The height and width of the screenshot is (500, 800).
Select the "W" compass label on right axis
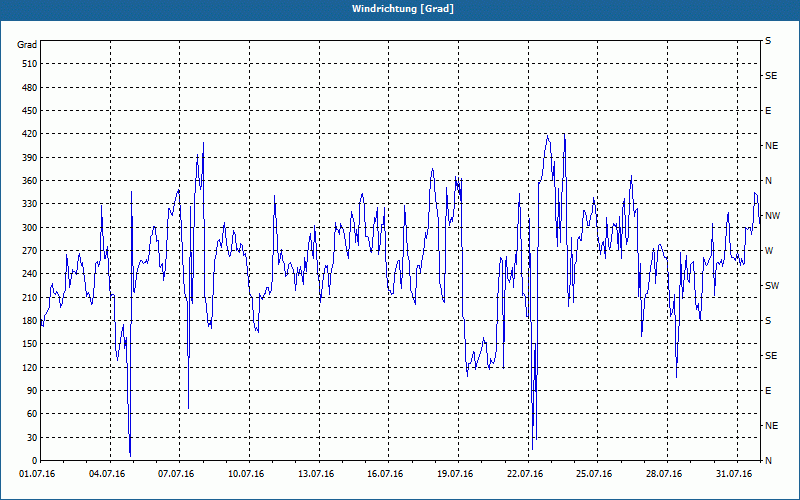769,251
